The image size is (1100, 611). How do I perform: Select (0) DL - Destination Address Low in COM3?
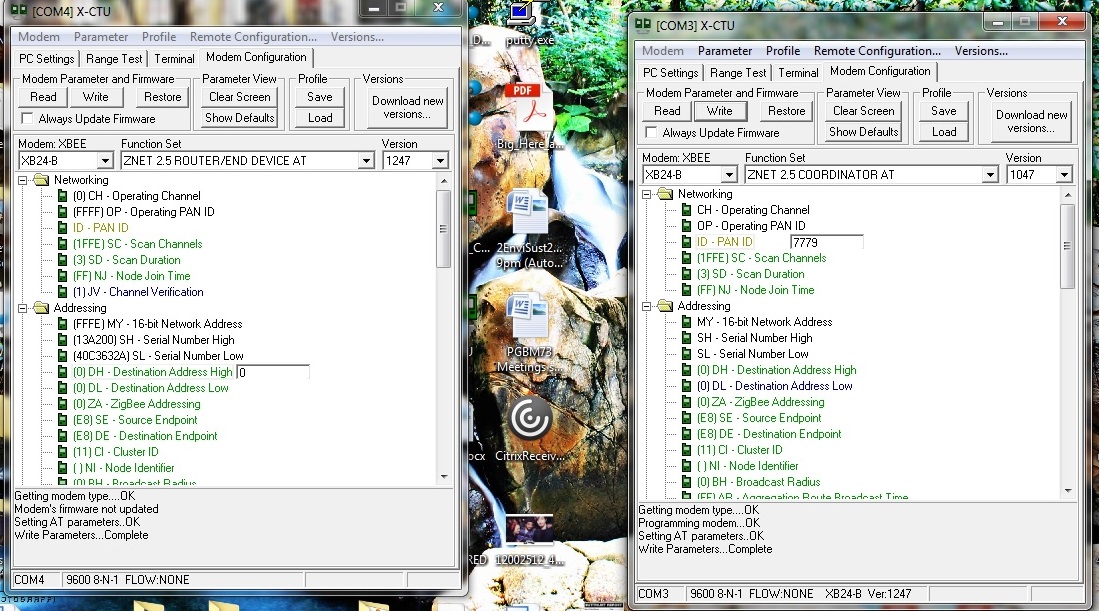774,386
